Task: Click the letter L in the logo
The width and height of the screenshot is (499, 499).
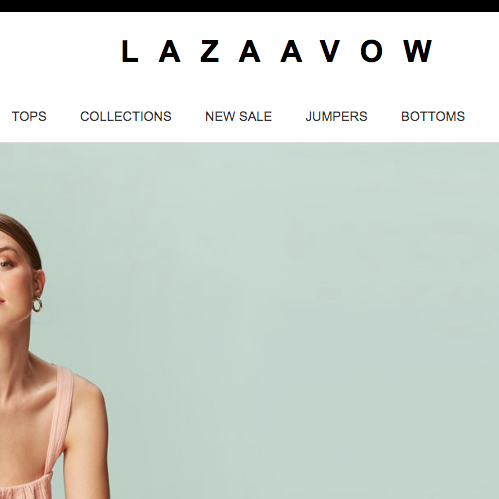Action: (x=130, y=51)
